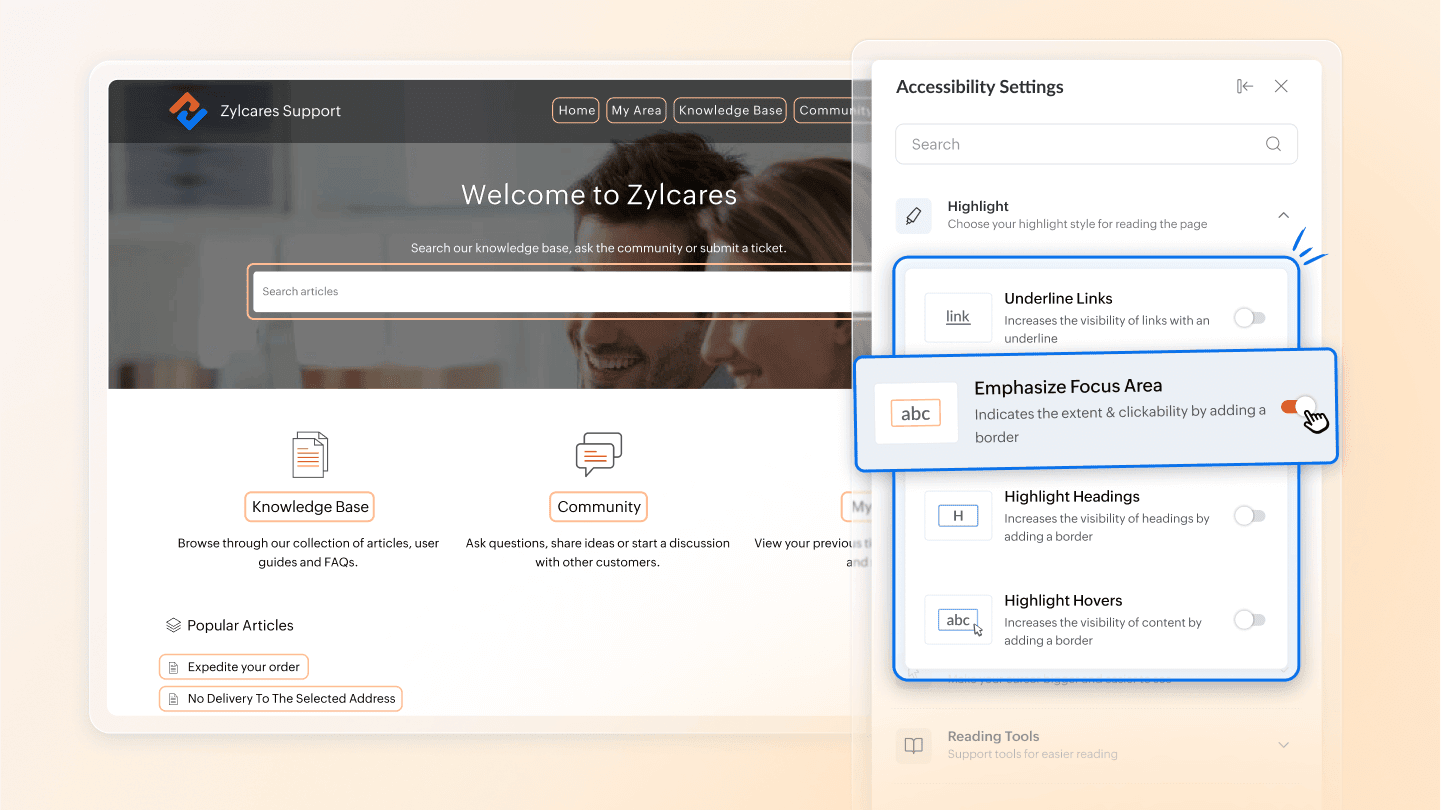1441x810 pixels.
Task: Open the Home menu item
Action: [576, 111]
